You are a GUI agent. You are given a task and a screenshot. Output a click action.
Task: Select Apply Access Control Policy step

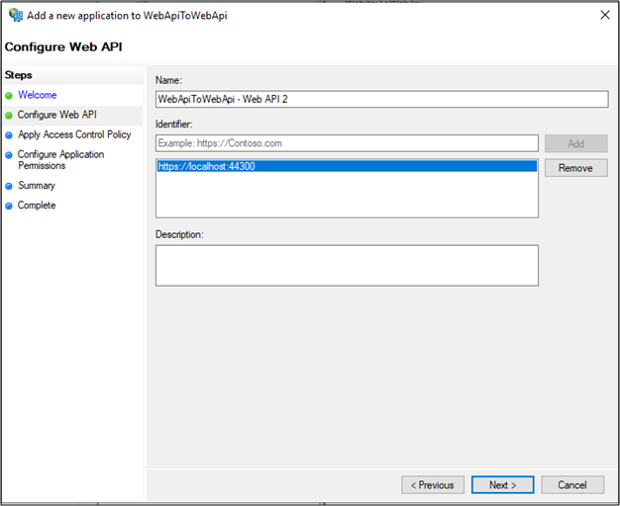[74, 134]
